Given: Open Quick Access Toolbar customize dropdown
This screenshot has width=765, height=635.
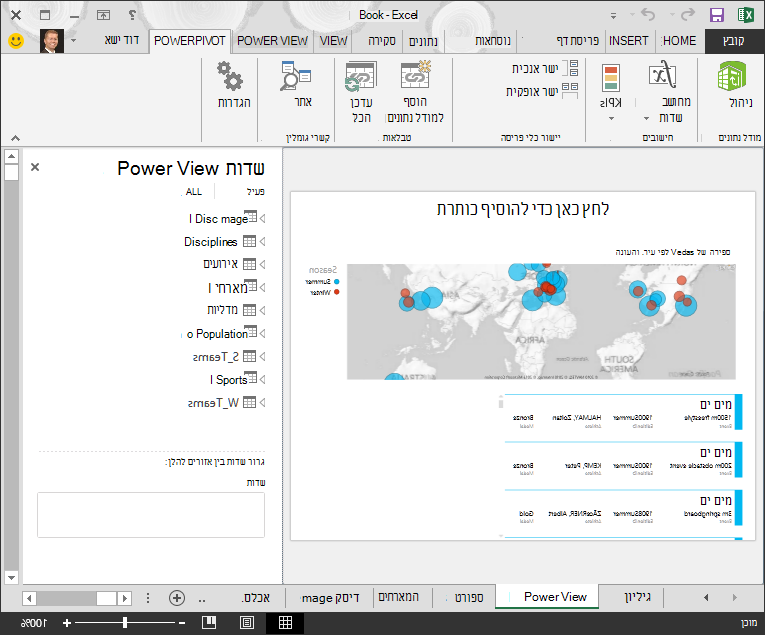Looking at the screenshot, I should pos(613,16).
